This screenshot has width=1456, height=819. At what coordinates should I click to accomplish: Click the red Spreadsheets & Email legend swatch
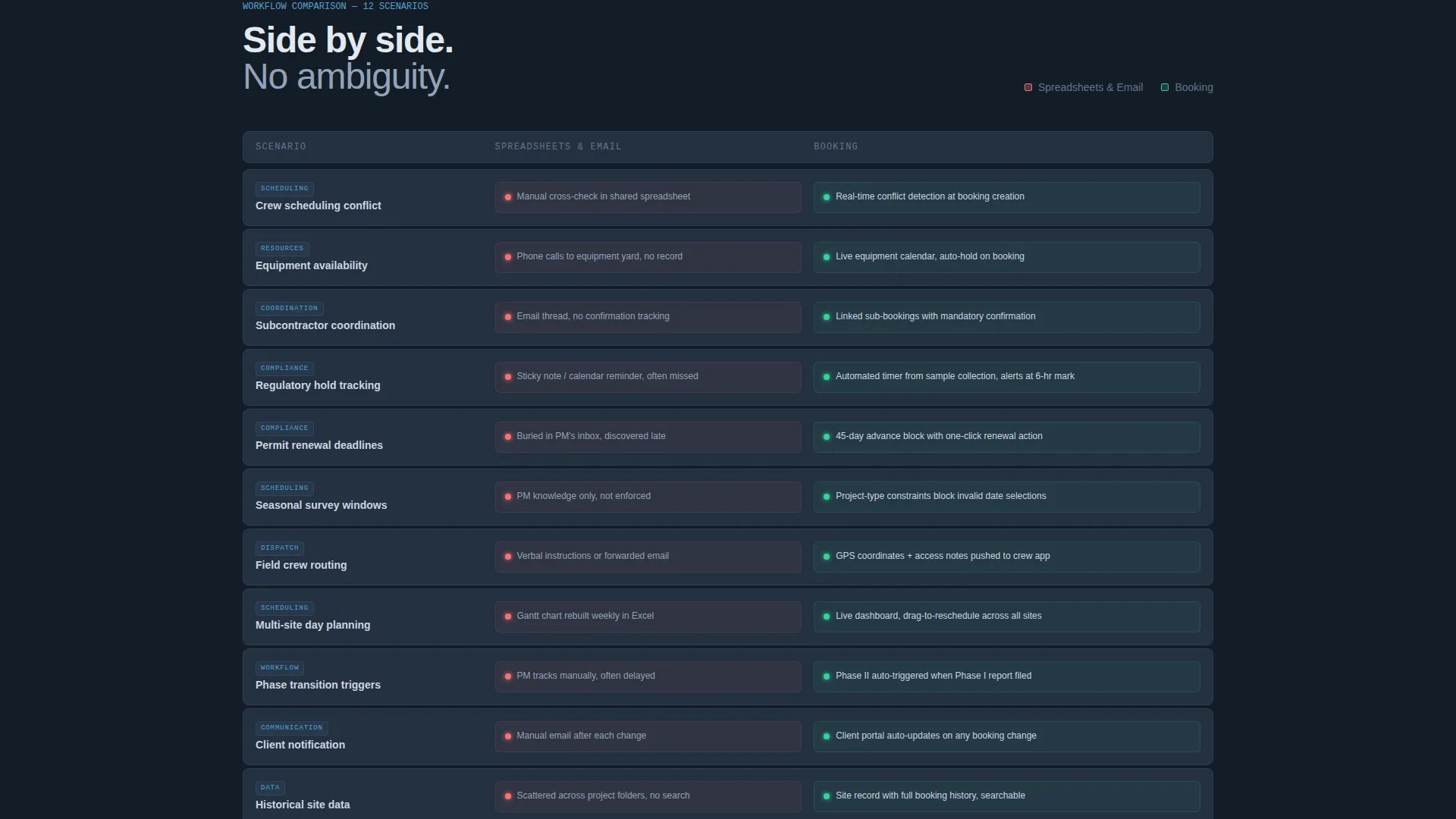point(1028,87)
